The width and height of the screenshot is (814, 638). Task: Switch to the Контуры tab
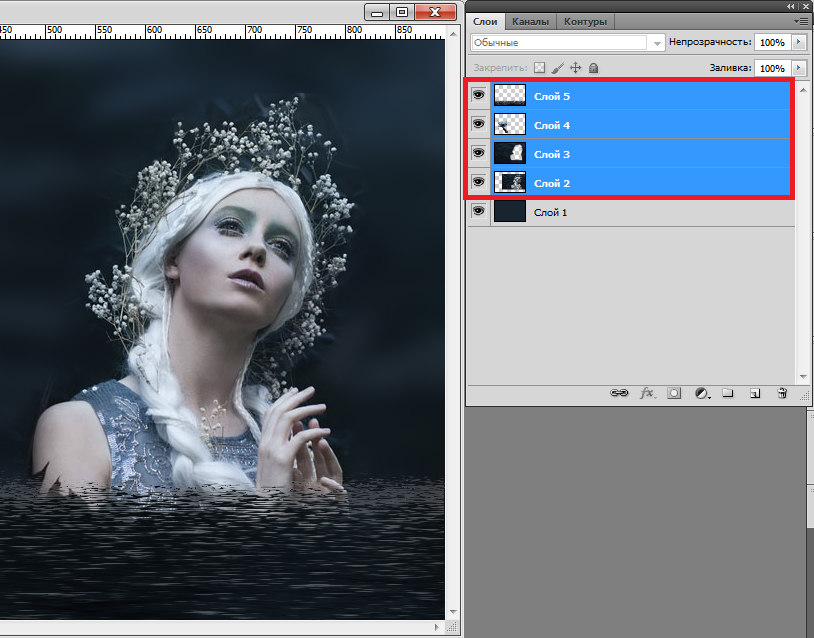coord(585,21)
